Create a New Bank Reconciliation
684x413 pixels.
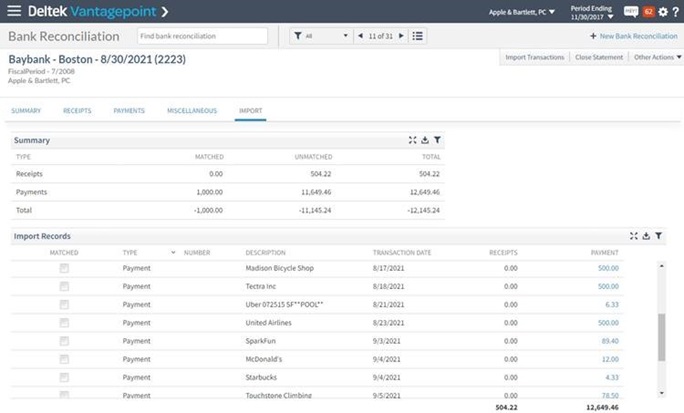(633, 36)
